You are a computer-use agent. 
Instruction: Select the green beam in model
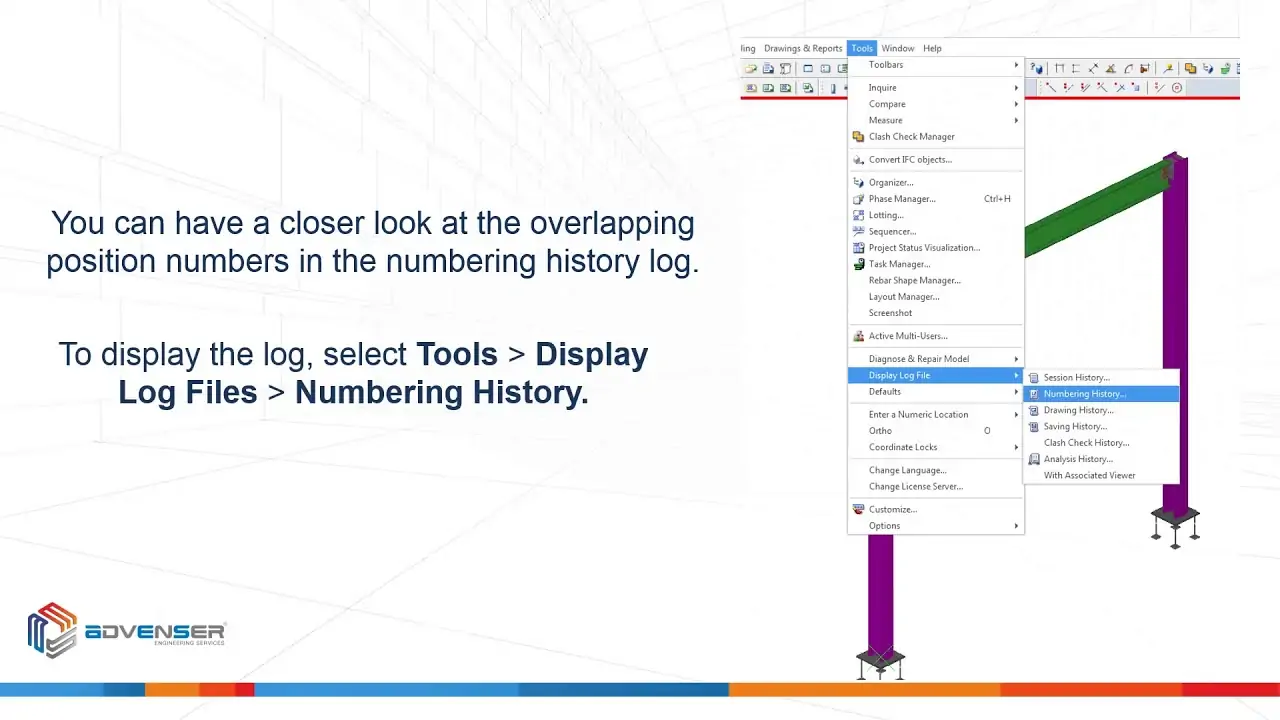[1090, 212]
